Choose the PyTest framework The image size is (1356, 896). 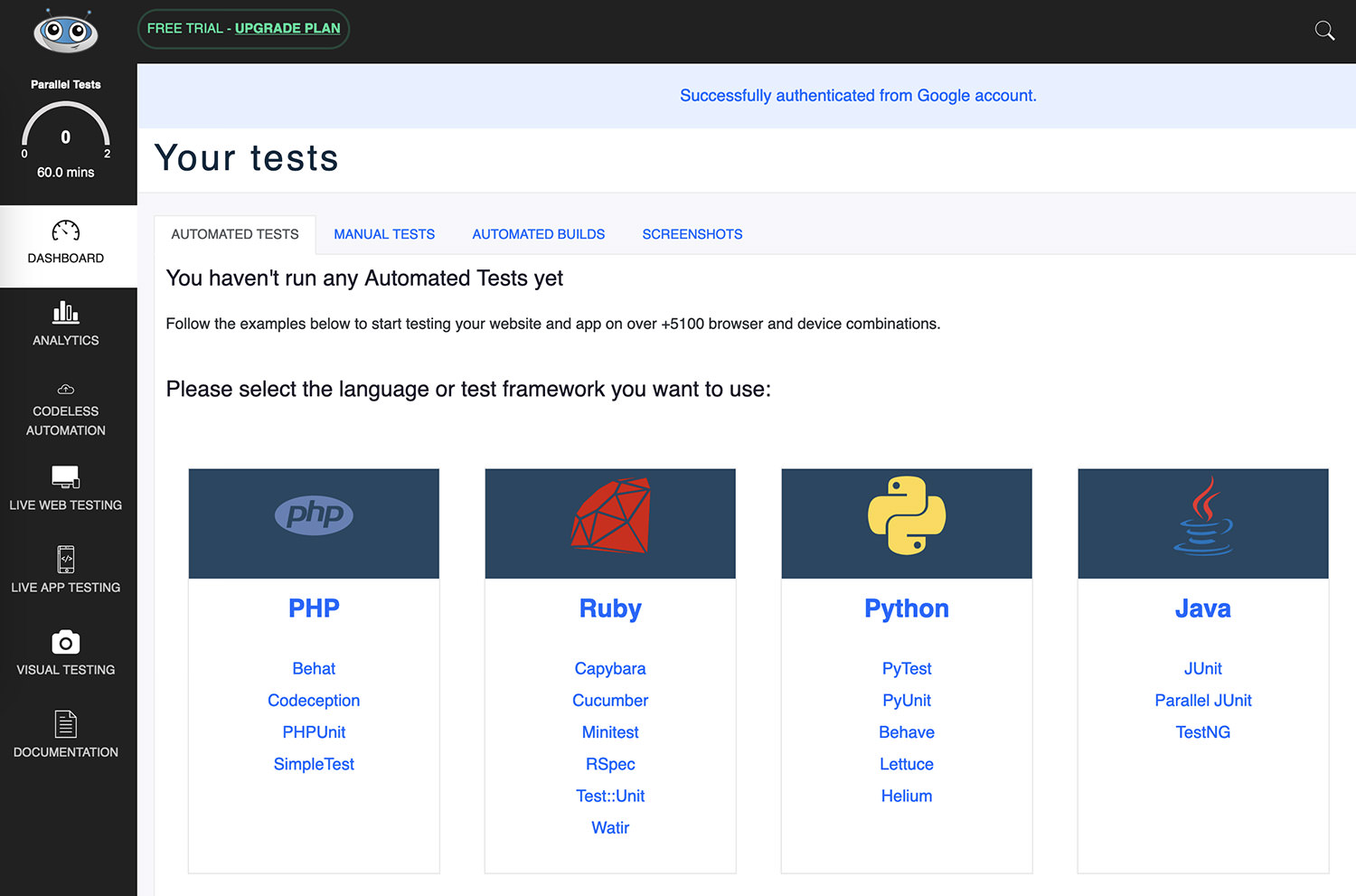click(907, 668)
